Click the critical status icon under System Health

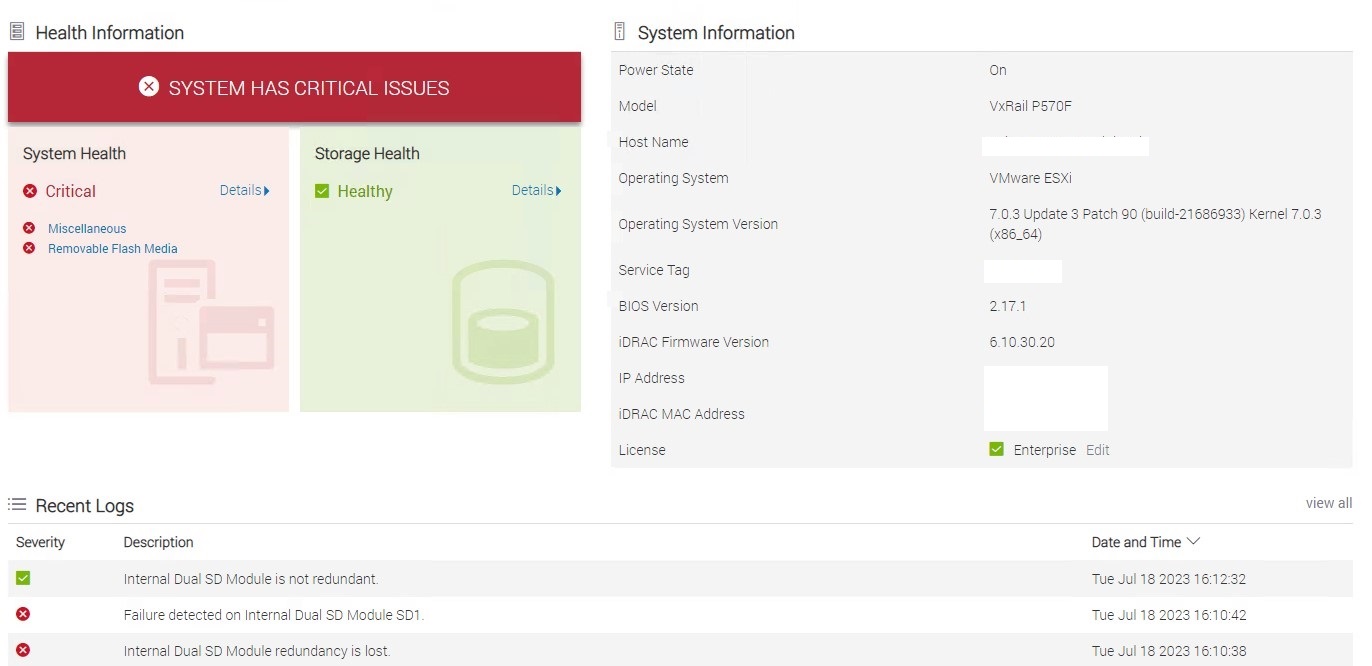28,190
